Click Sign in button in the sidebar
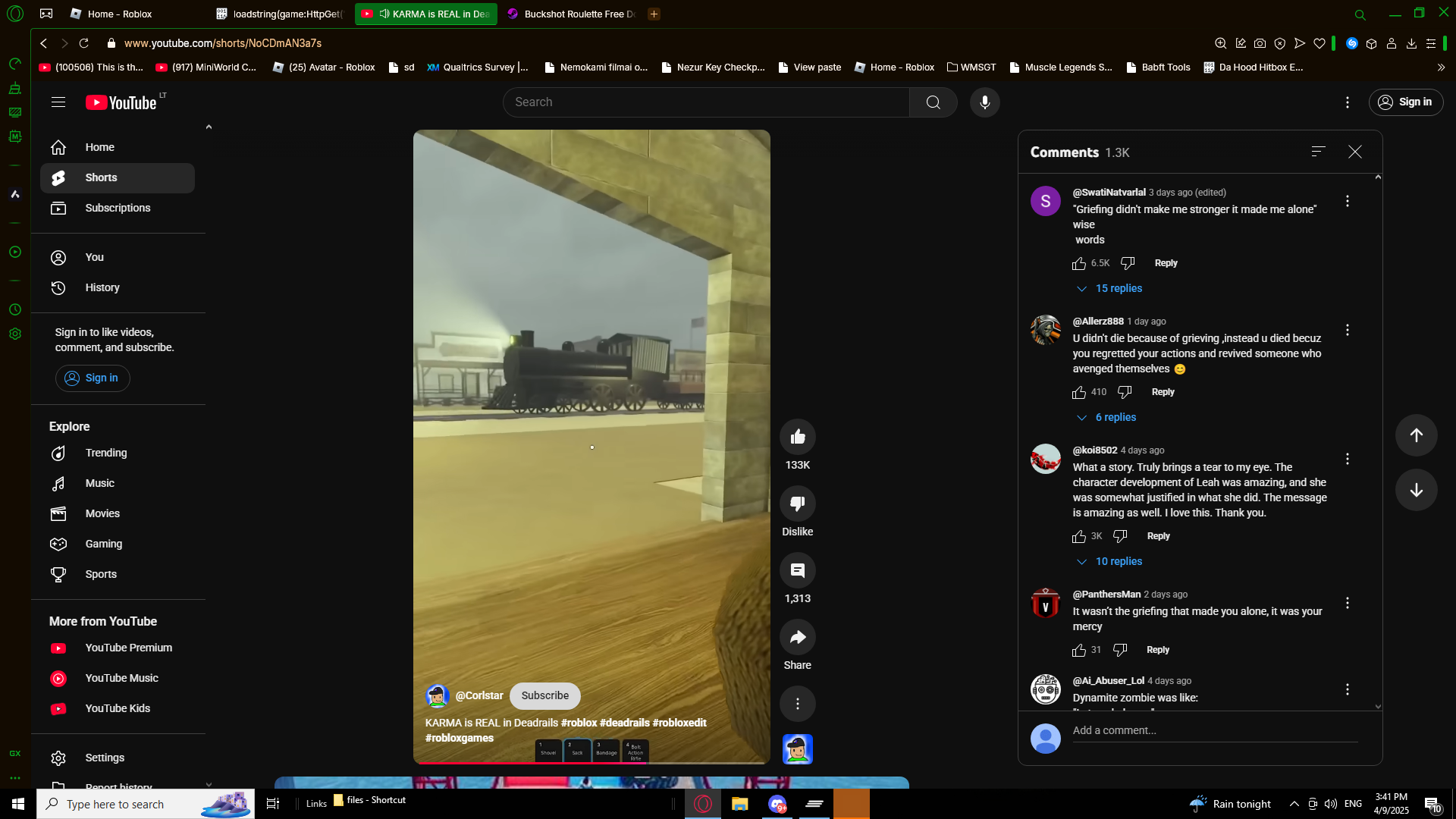Image resolution: width=1456 pixels, height=819 pixels. point(92,378)
